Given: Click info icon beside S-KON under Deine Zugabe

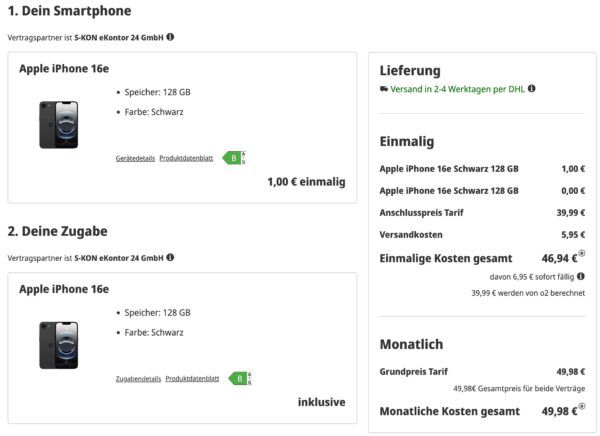Looking at the screenshot, I should [x=170, y=257].
